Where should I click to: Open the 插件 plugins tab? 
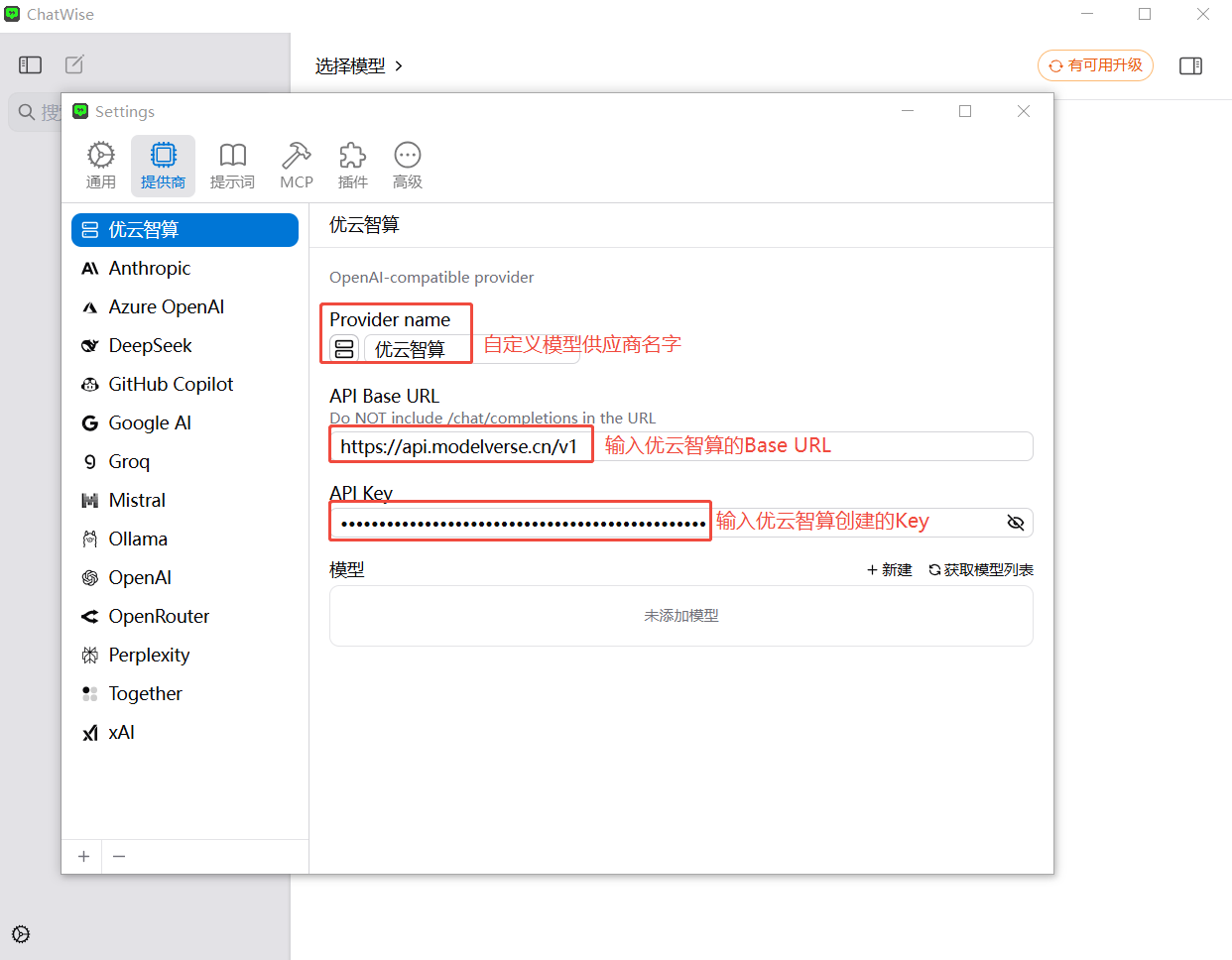(x=352, y=166)
